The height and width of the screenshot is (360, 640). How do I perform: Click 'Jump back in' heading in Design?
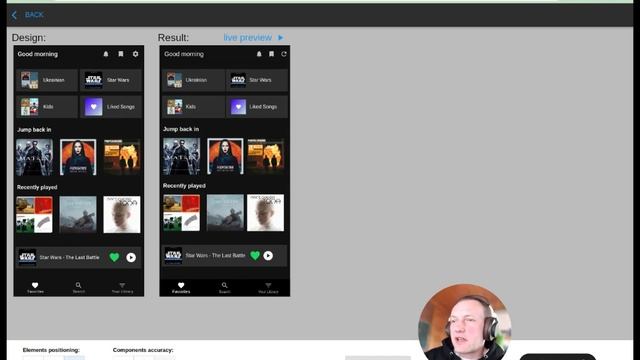(34, 130)
